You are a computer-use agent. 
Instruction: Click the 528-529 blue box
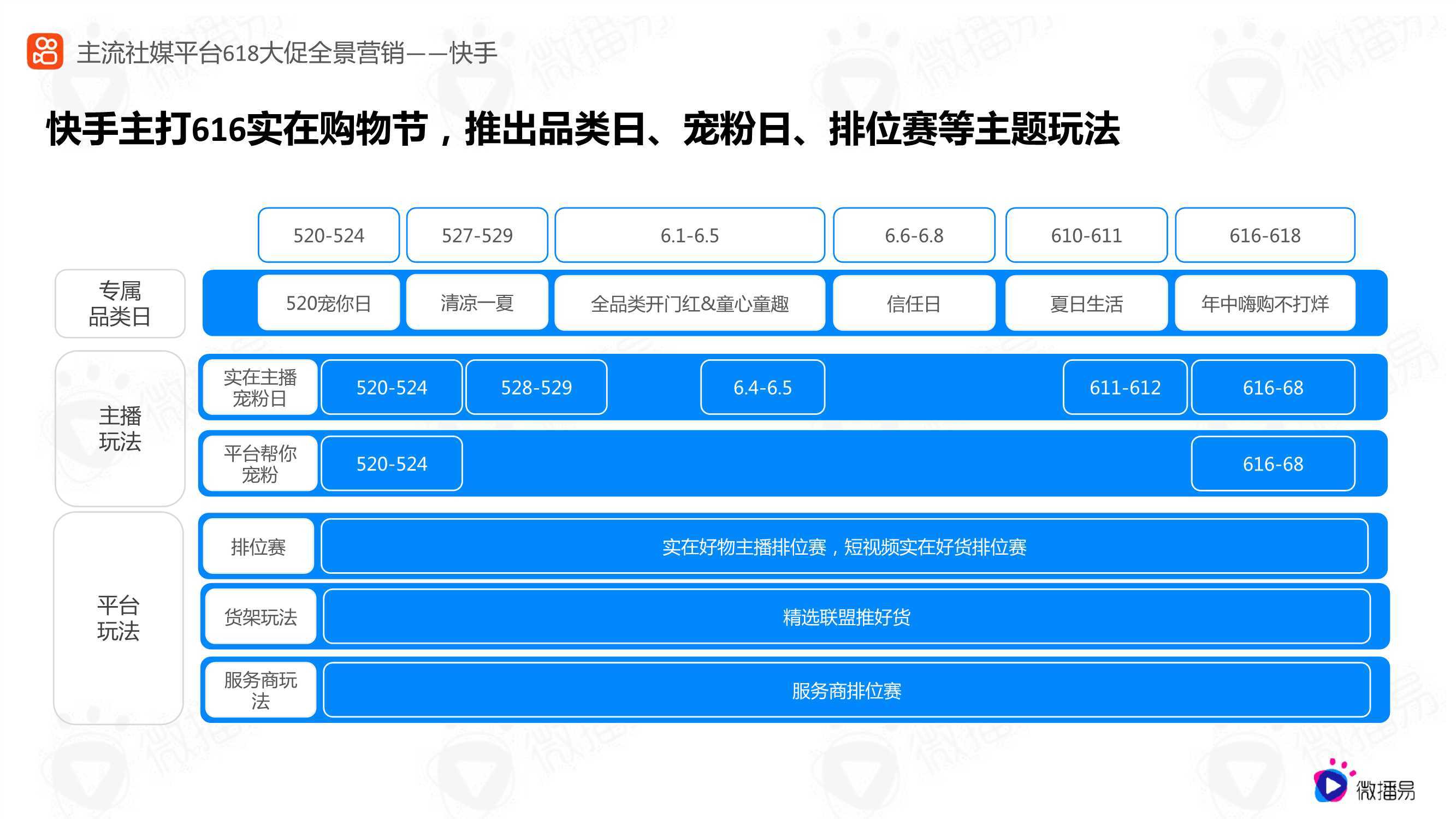536,387
